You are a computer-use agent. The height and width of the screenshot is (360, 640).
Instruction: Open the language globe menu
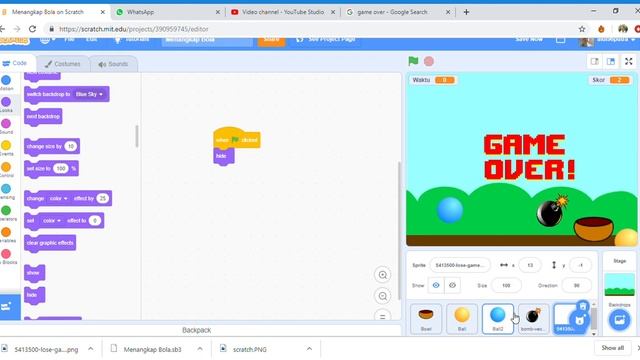[46, 40]
